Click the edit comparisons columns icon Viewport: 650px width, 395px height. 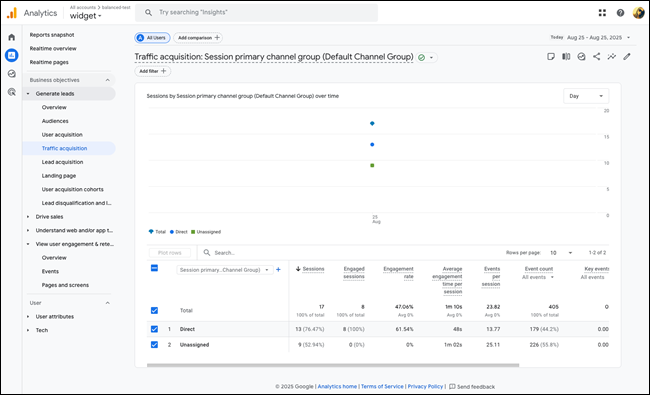tap(566, 57)
